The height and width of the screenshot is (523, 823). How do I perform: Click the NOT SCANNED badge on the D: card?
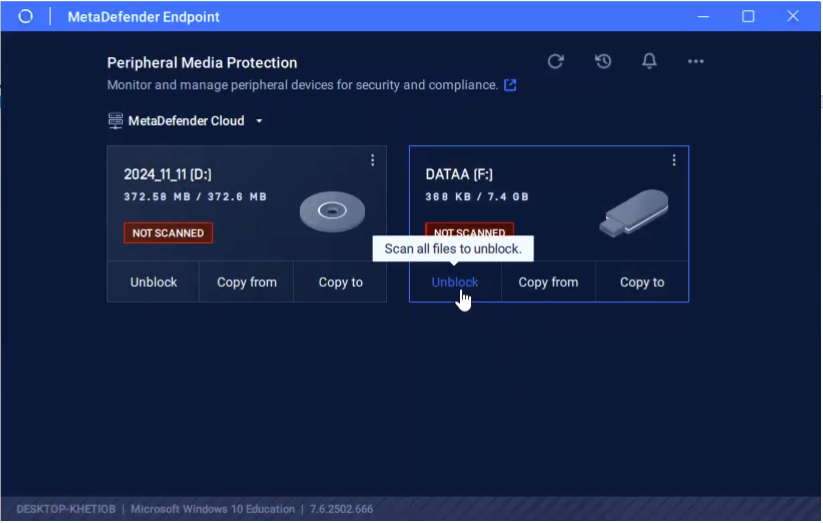(x=168, y=233)
